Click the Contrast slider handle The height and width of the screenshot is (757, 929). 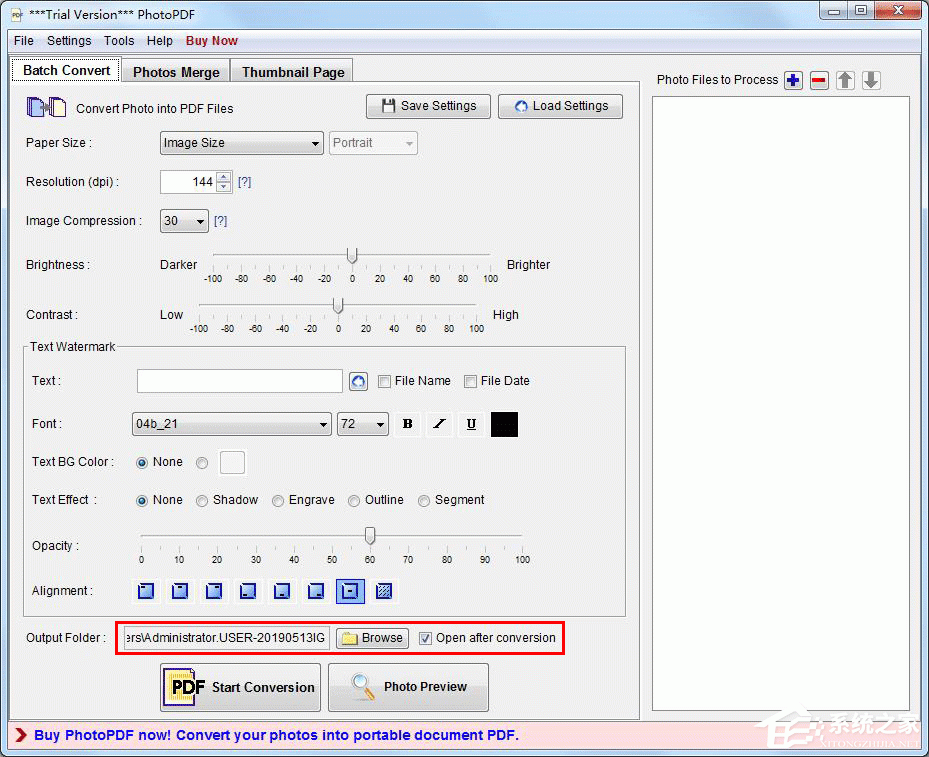(338, 306)
